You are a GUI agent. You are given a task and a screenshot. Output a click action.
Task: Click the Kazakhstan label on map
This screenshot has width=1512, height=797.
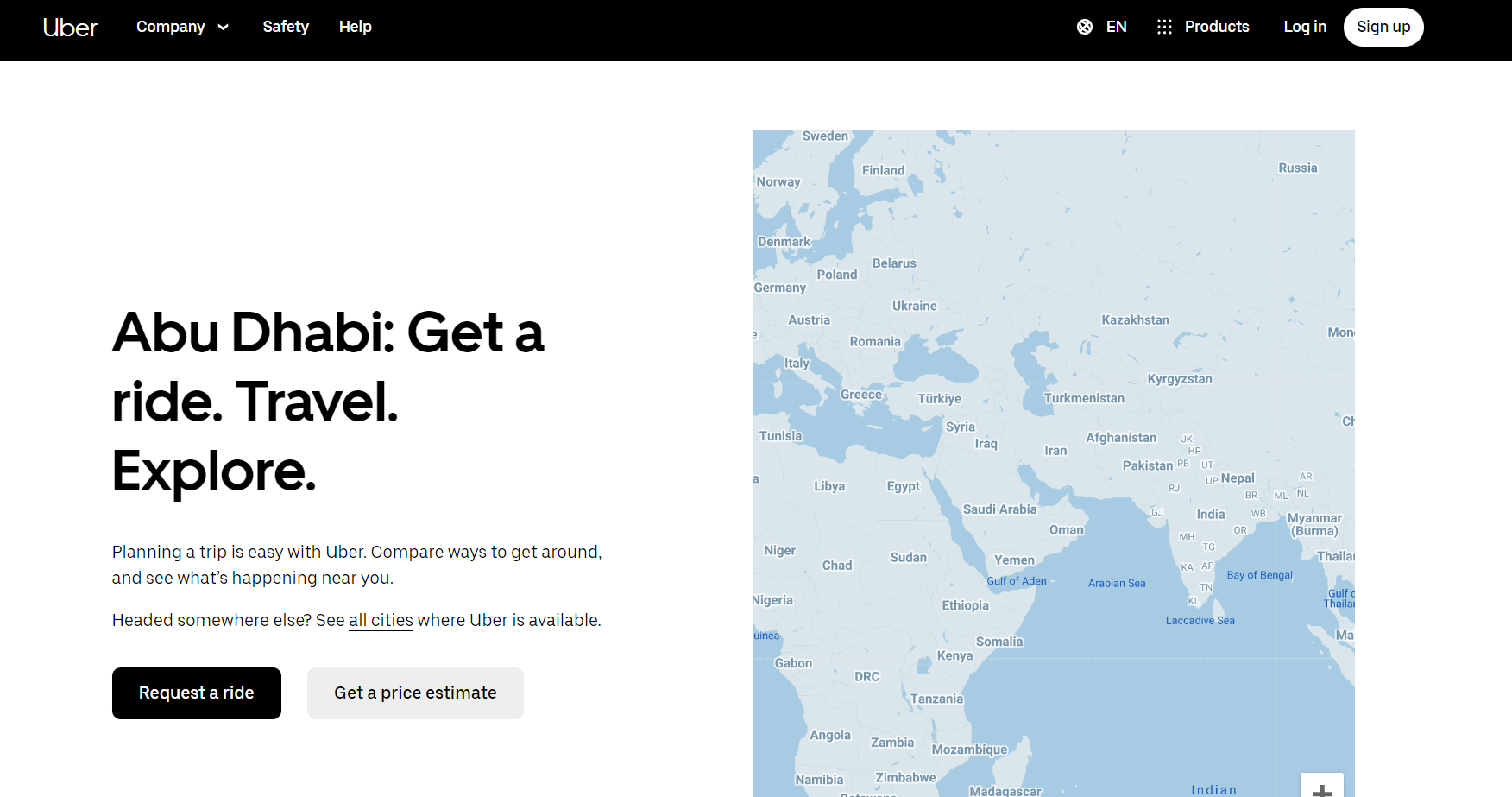[x=1135, y=319]
